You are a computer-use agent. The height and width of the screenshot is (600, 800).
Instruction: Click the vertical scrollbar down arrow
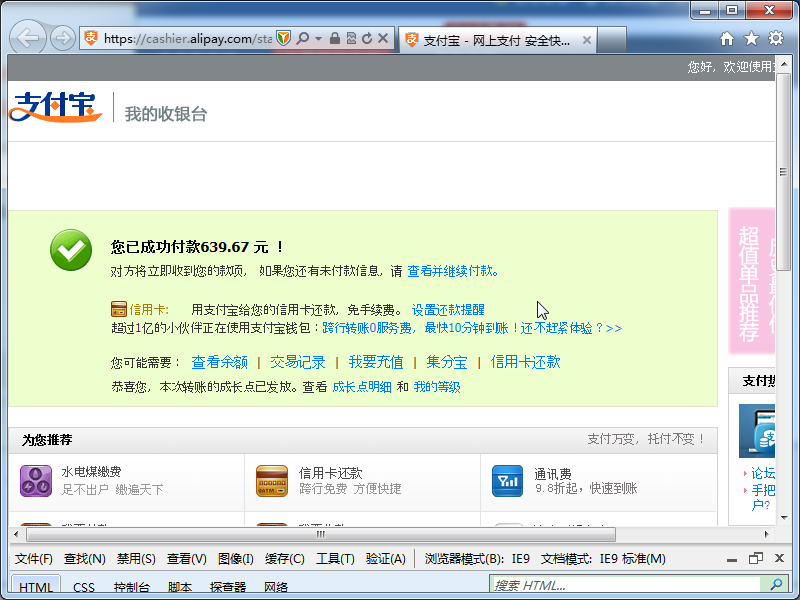pyautogui.click(x=784, y=518)
